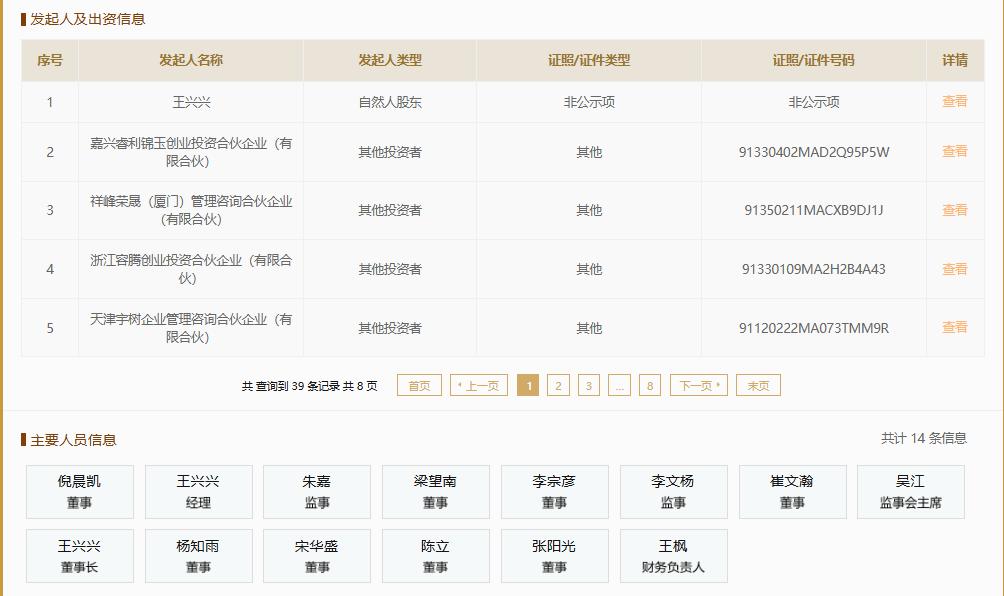The width and height of the screenshot is (1004, 596).
Task: Open 查看 for 浙江容腾创业投资合伙企业
Action: (954, 269)
